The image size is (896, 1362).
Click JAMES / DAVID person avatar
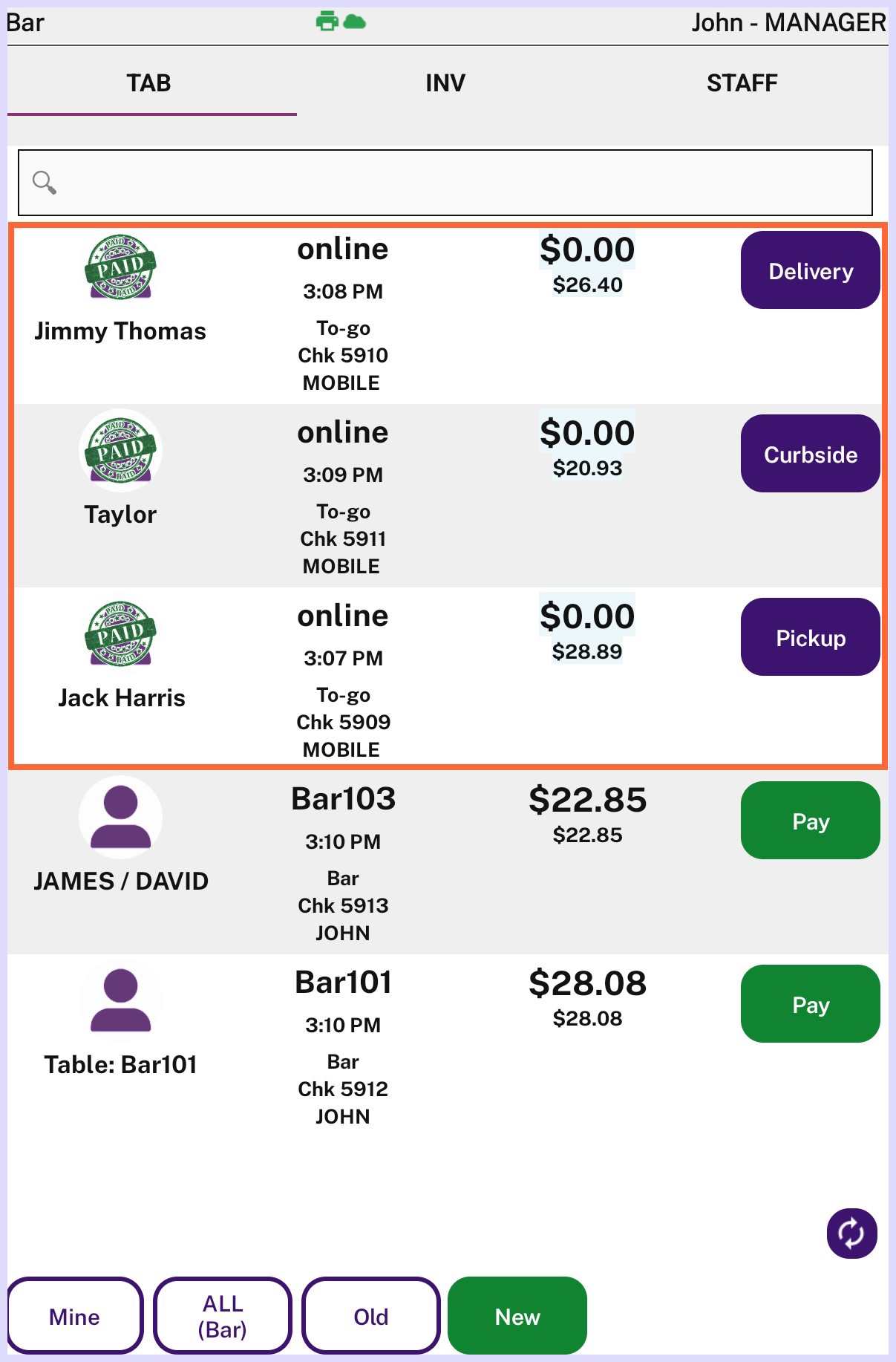pyautogui.click(x=120, y=817)
